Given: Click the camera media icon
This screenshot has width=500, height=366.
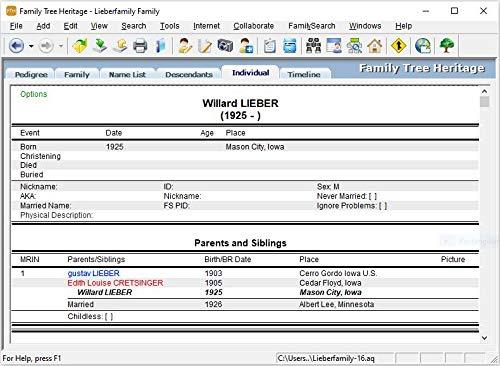Looking at the screenshot, I should click(x=225, y=46).
